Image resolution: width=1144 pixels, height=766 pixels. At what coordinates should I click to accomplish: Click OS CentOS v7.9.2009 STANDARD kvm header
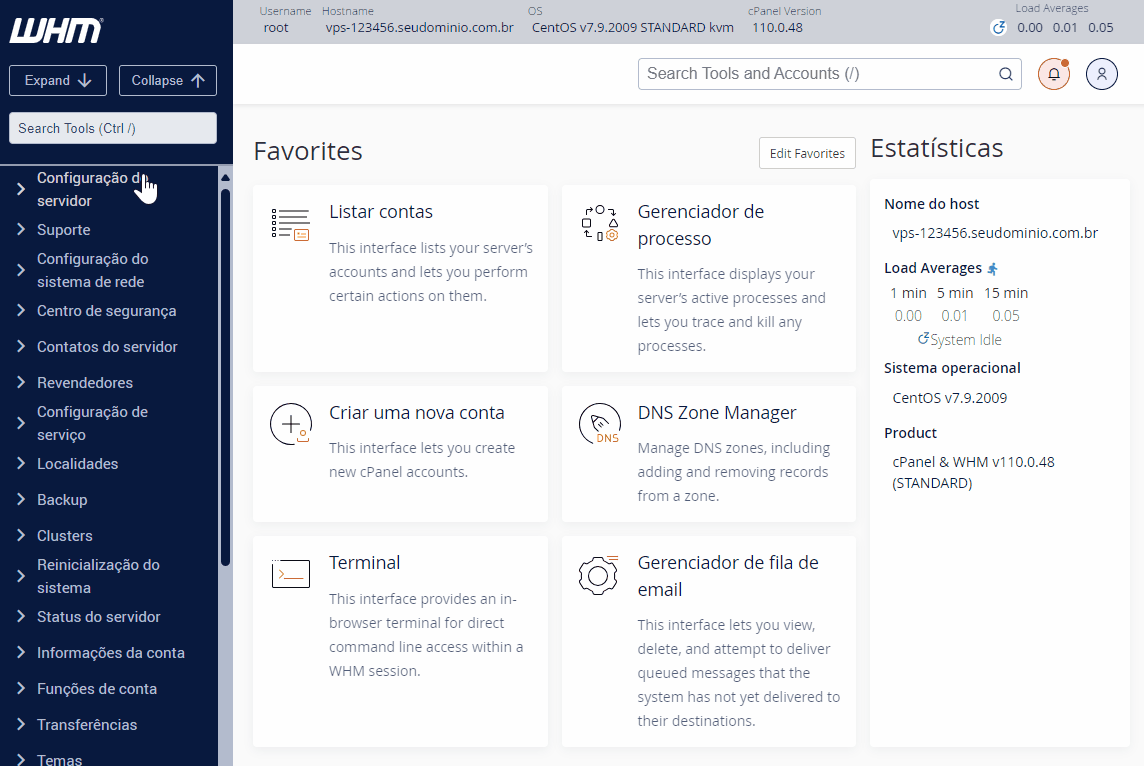click(x=633, y=28)
